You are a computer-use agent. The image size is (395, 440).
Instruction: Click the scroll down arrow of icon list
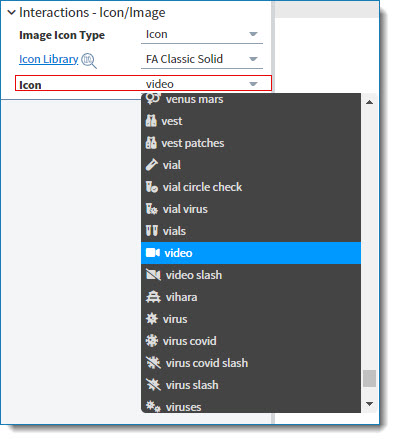pos(369,404)
